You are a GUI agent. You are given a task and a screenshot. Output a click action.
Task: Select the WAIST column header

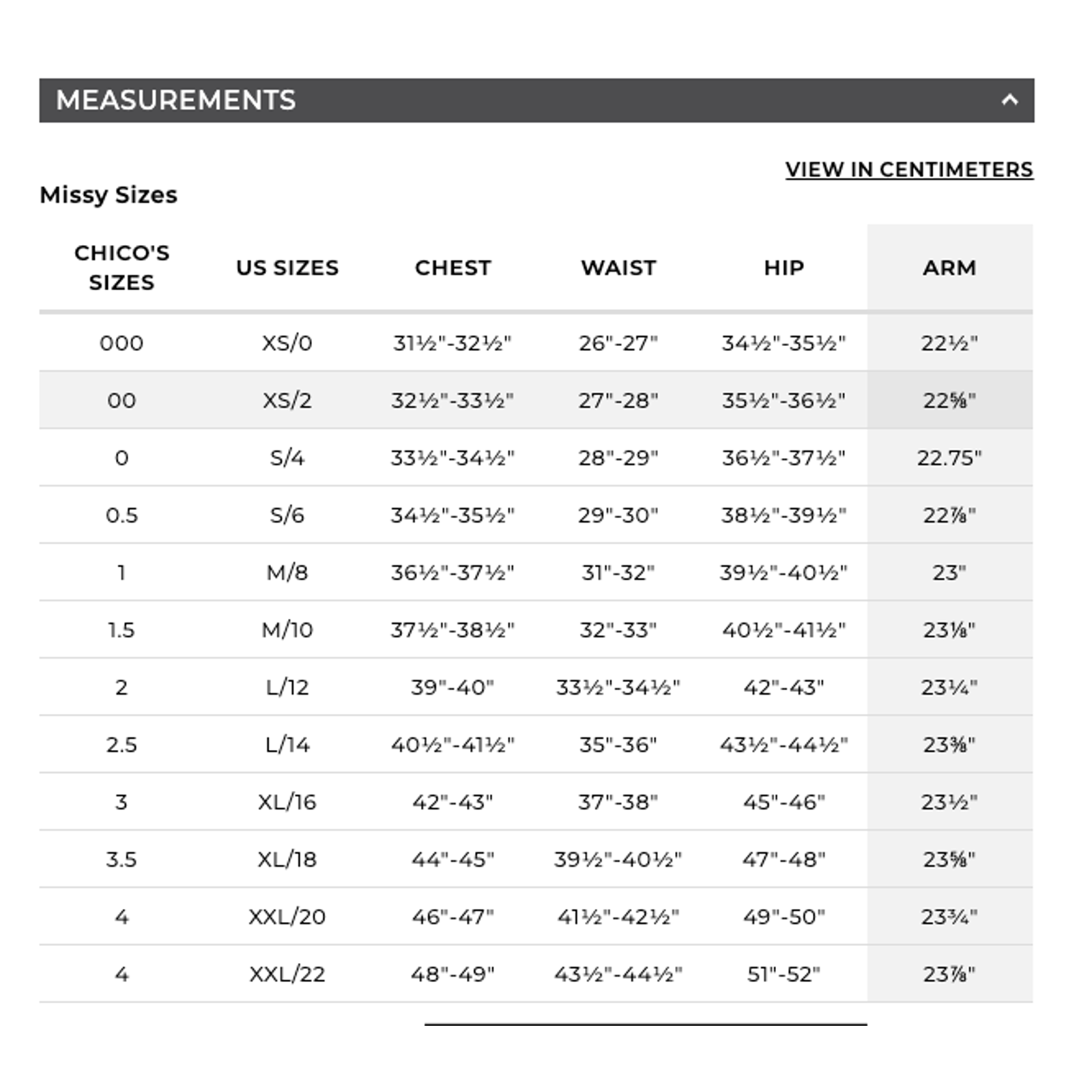pos(618,268)
